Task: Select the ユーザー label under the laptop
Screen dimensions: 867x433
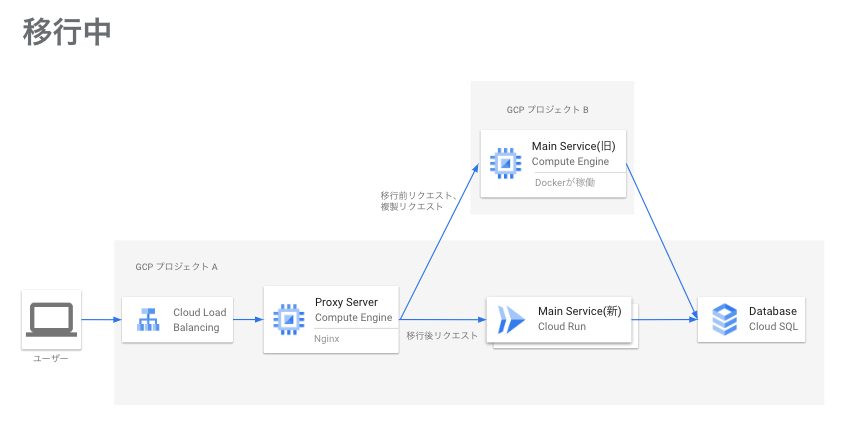Action: pos(51,357)
